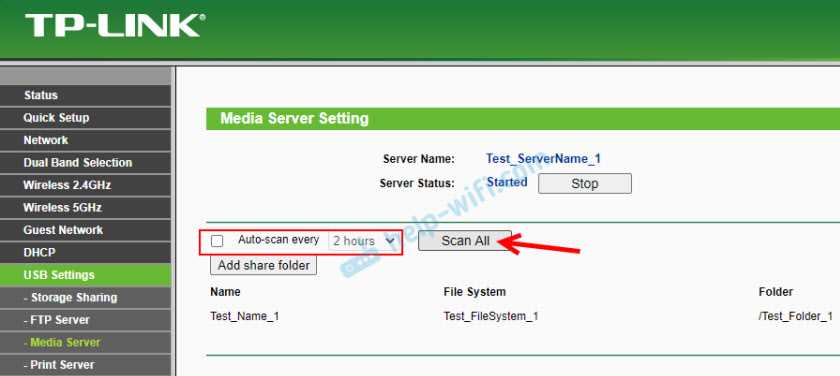Enable the Auto-scan checkbox
This screenshot has width=840, height=376.
click(x=217, y=242)
